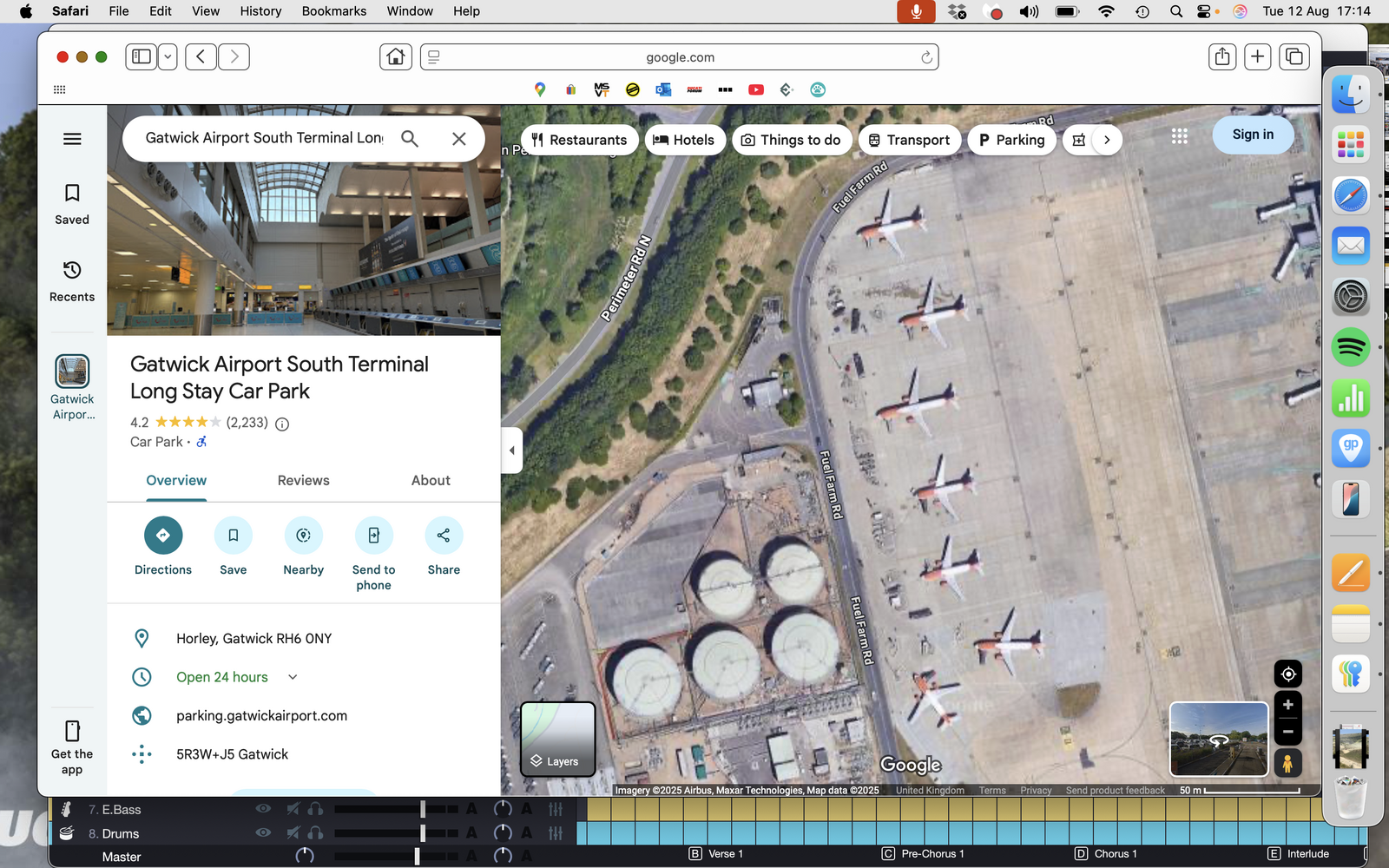Open the Street View thumbnail preview

(1219, 739)
